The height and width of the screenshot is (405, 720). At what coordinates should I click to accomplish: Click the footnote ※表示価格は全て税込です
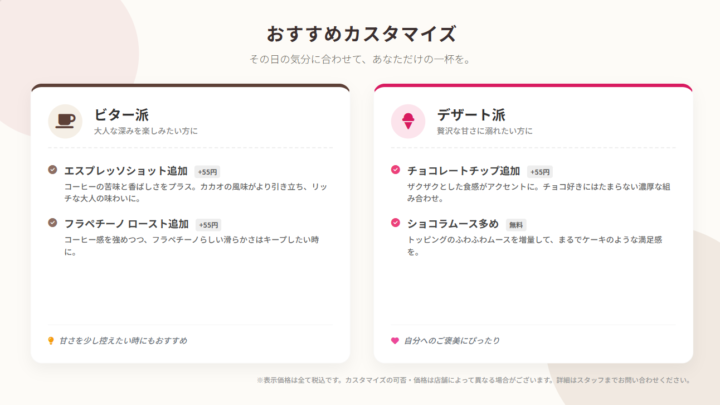(473, 380)
